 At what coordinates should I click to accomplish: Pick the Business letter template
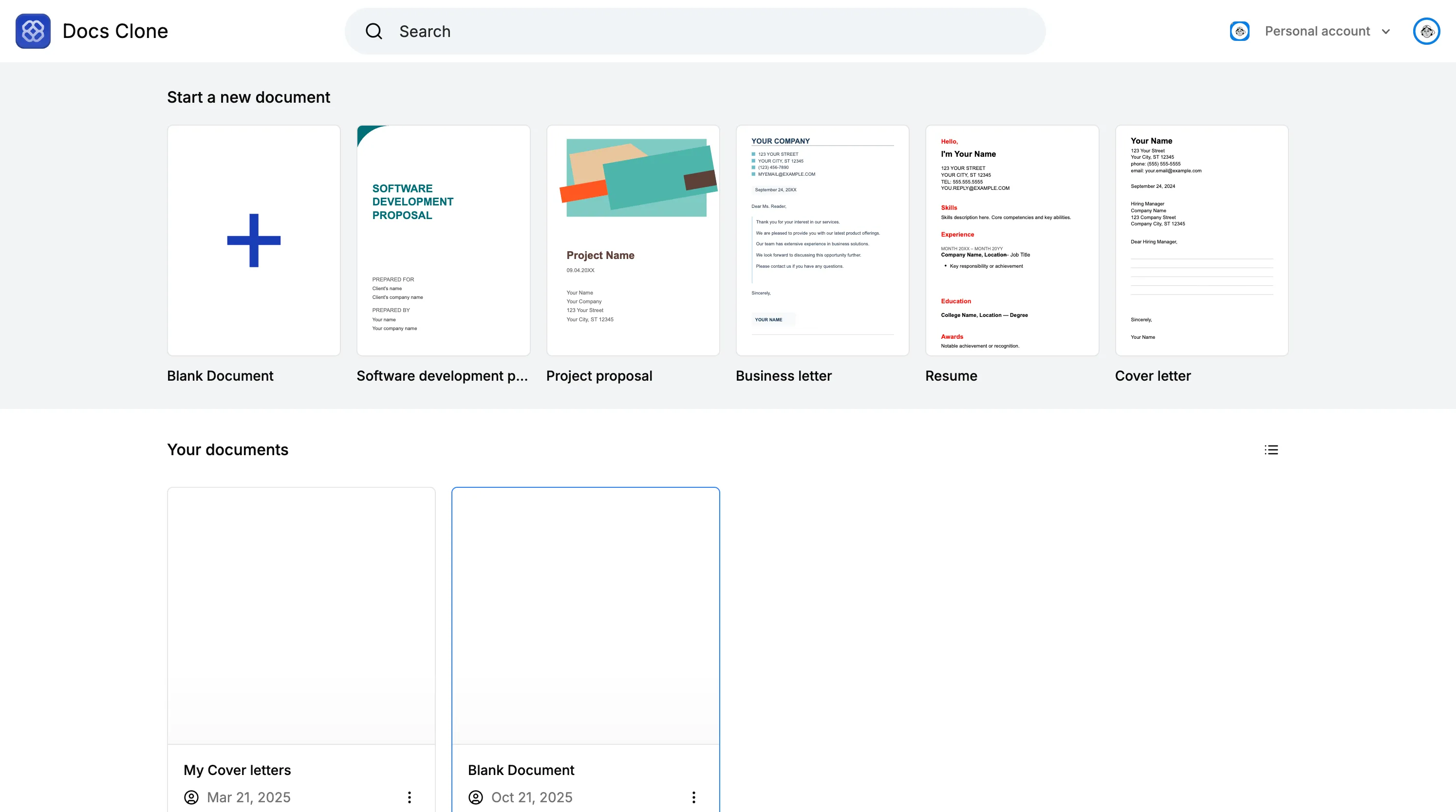[822, 240]
